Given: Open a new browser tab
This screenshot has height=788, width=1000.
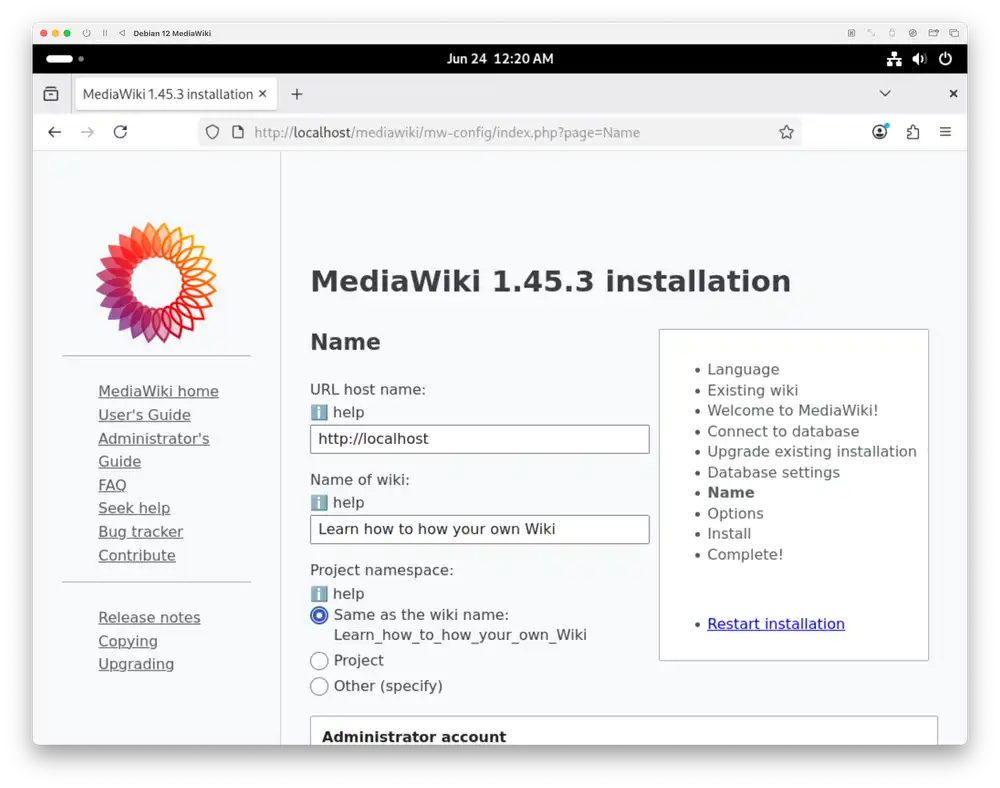Looking at the screenshot, I should (297, 94).
